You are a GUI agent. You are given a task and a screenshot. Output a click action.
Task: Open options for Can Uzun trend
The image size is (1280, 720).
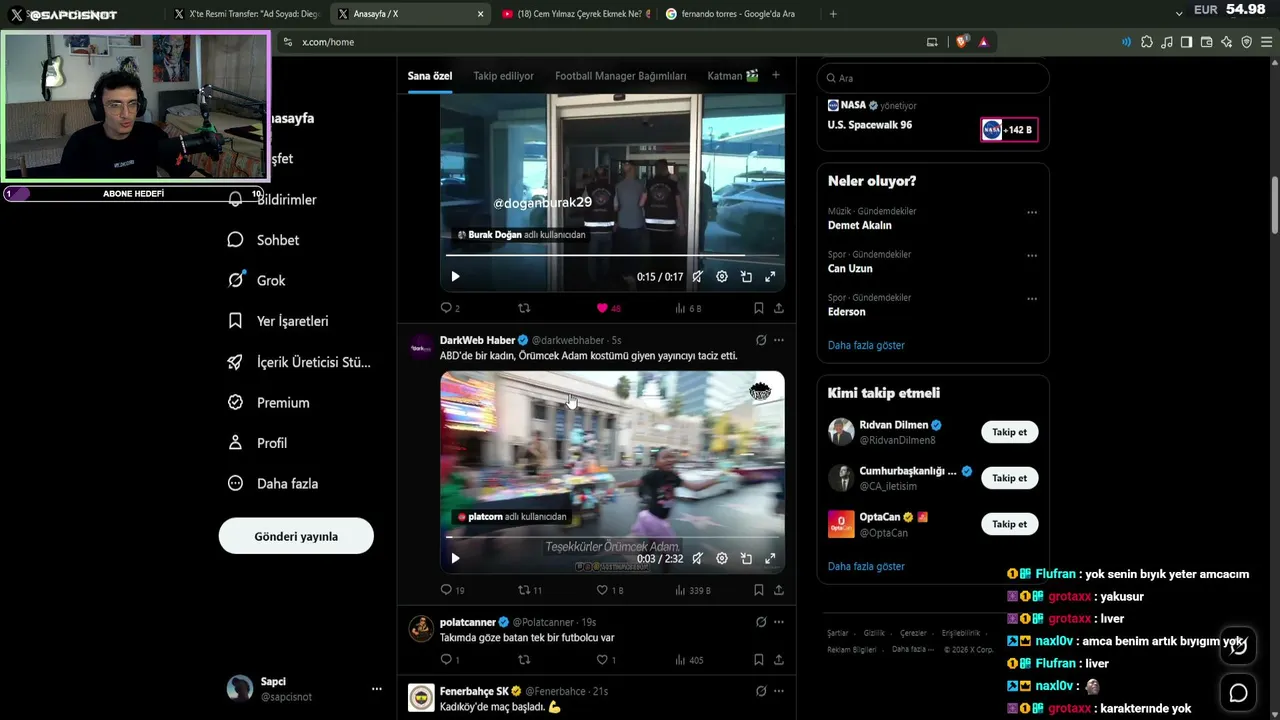click(x=1032, y=255)
